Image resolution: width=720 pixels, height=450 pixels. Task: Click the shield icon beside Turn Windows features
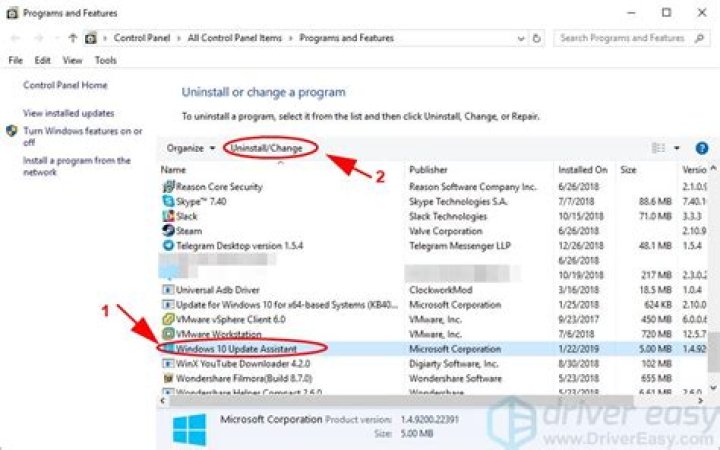pos(11,131)
